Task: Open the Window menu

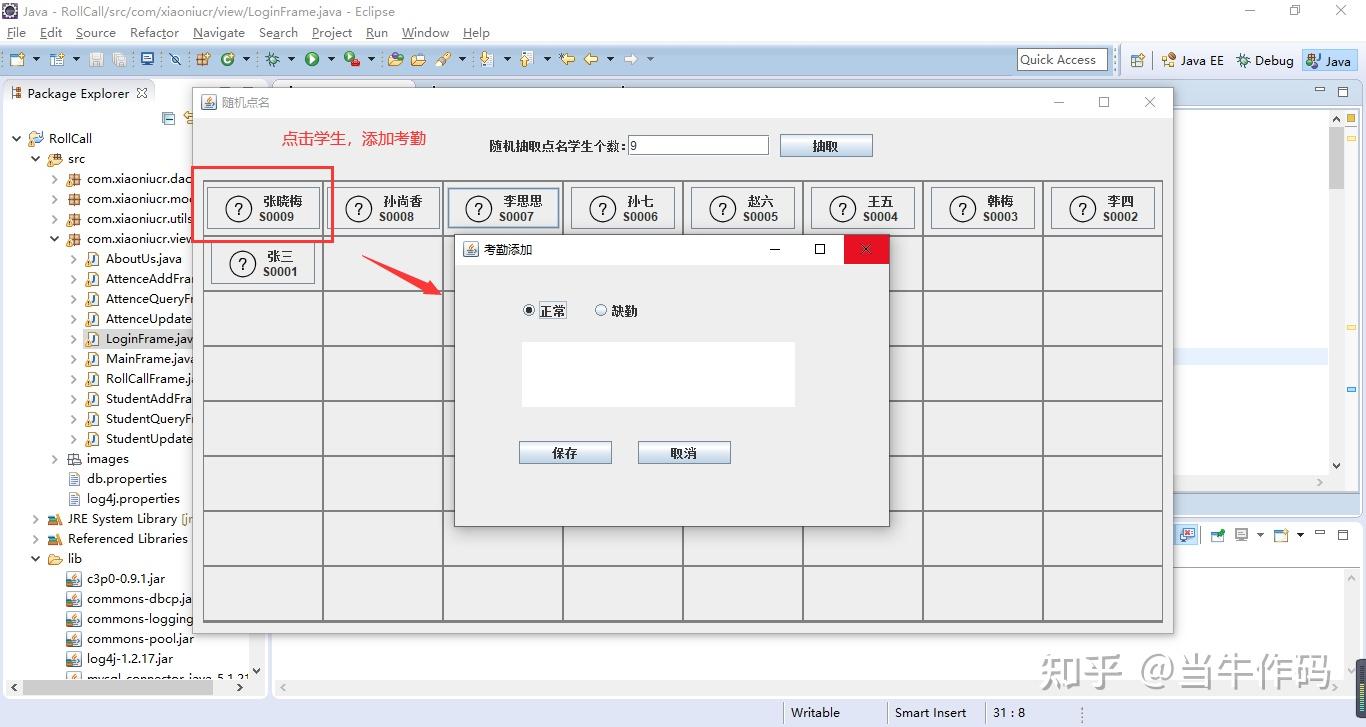Action: click(x=425, y=33)
